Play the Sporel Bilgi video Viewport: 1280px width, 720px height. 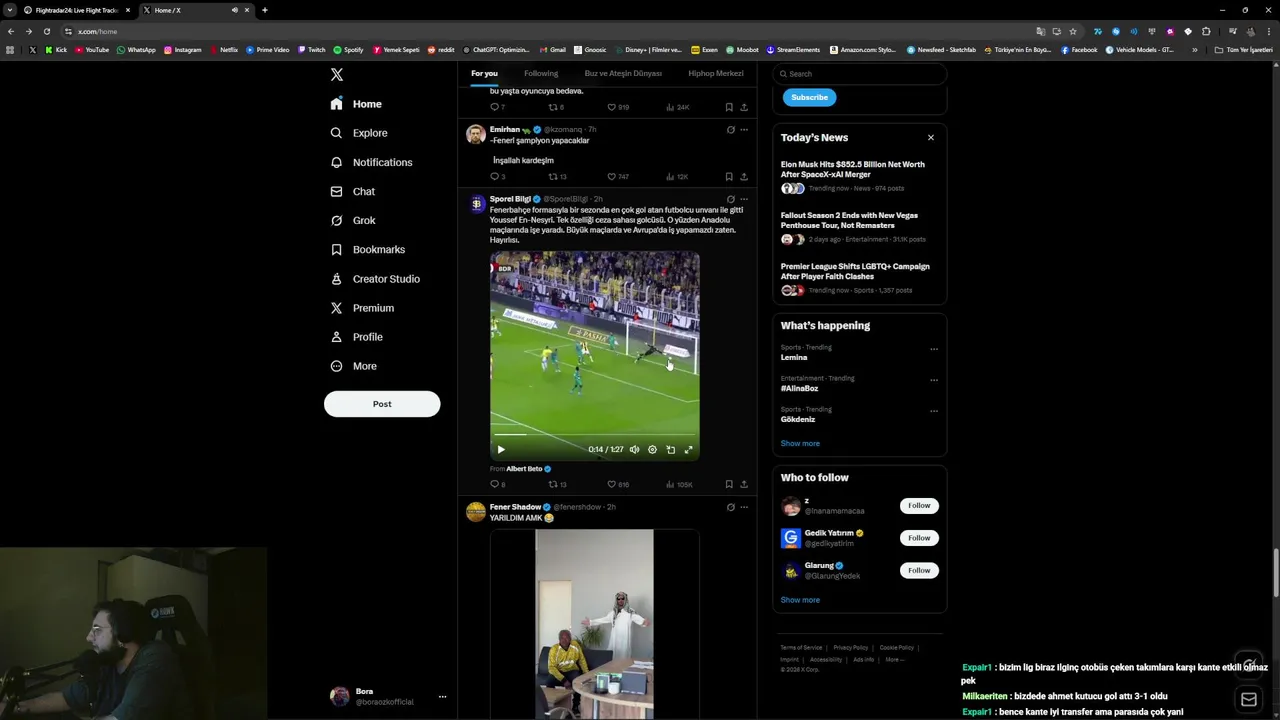(x=501, y=450)
